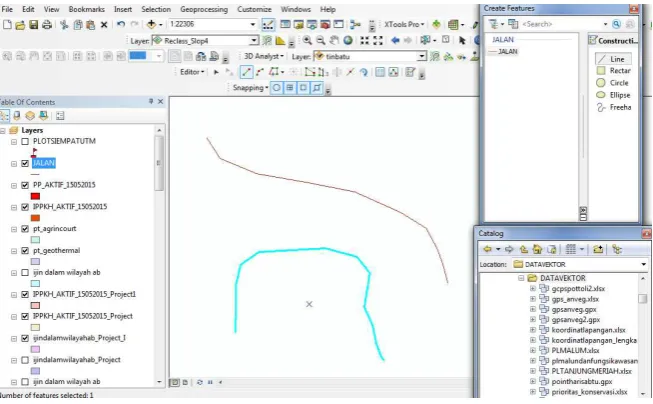Click Fixed Zoom In icon
The width and height of the screenshot is (653, 404).
click(364, 40)
